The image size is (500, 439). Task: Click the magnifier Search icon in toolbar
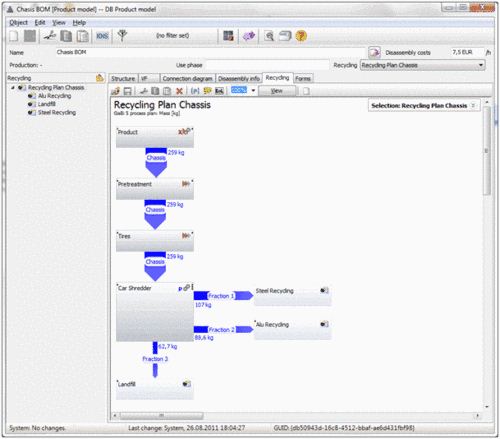pyautogui.click(x=269, y=36)
